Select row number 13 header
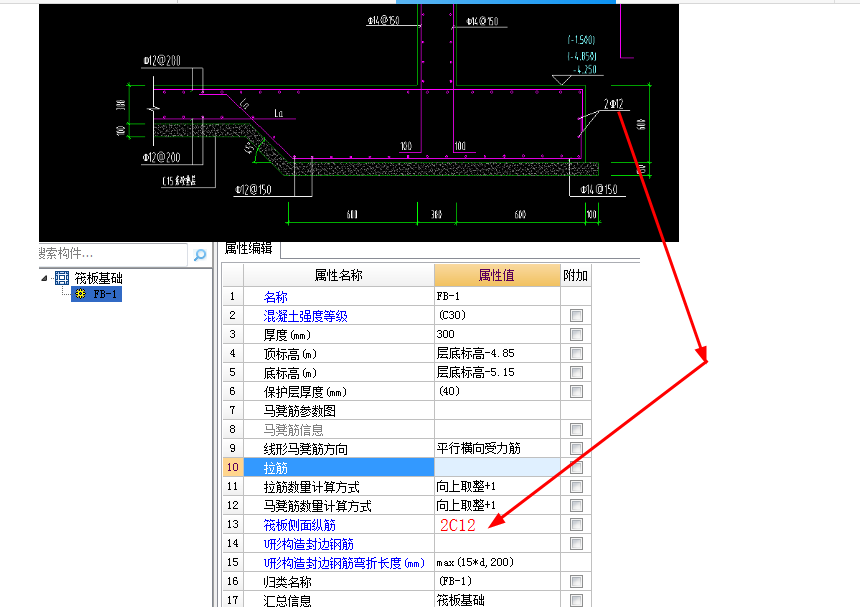The width and height of the screenshot is (860, 607). click(233, 525)
